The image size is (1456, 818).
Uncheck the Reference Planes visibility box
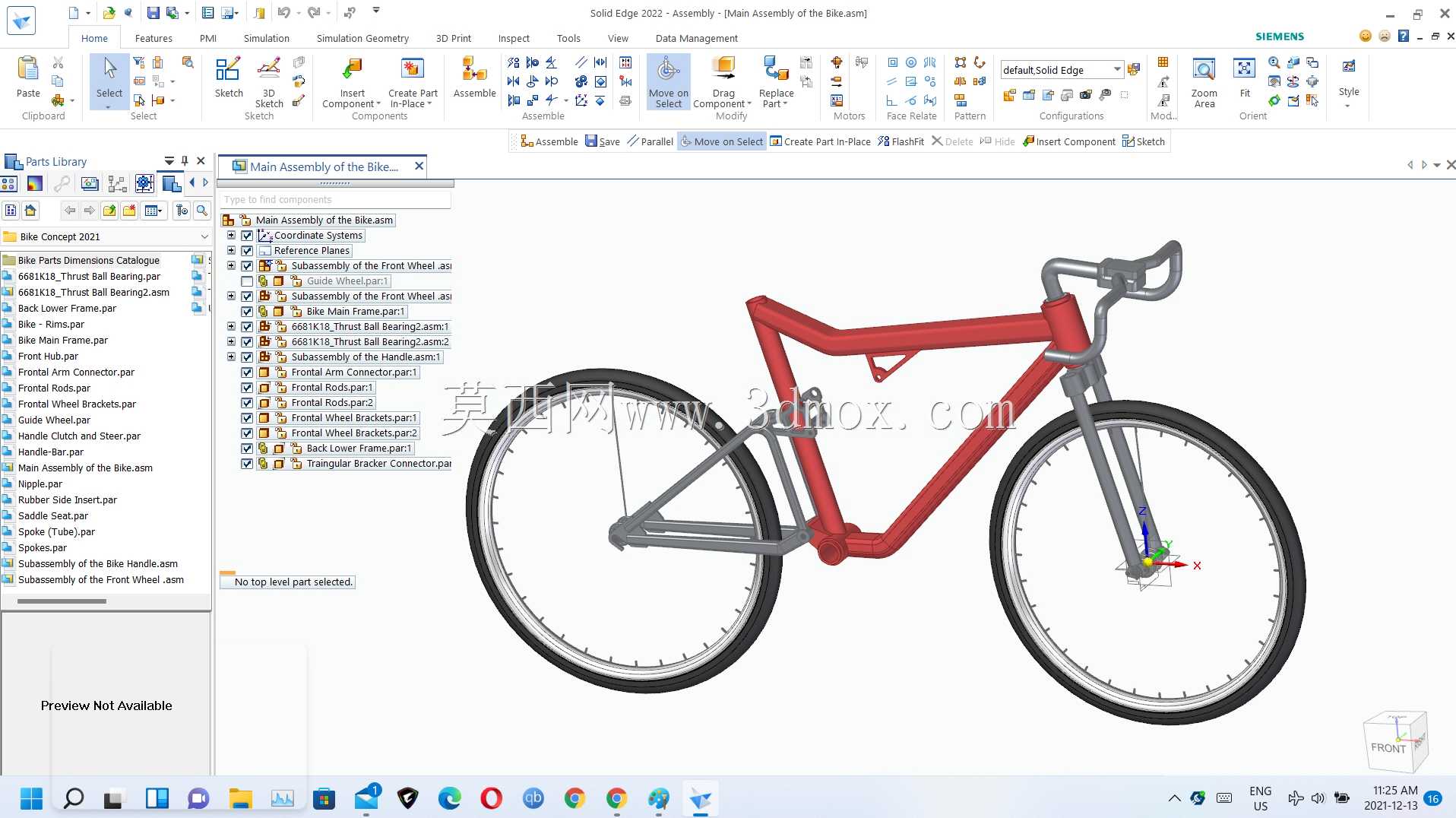tap(247, 251)
